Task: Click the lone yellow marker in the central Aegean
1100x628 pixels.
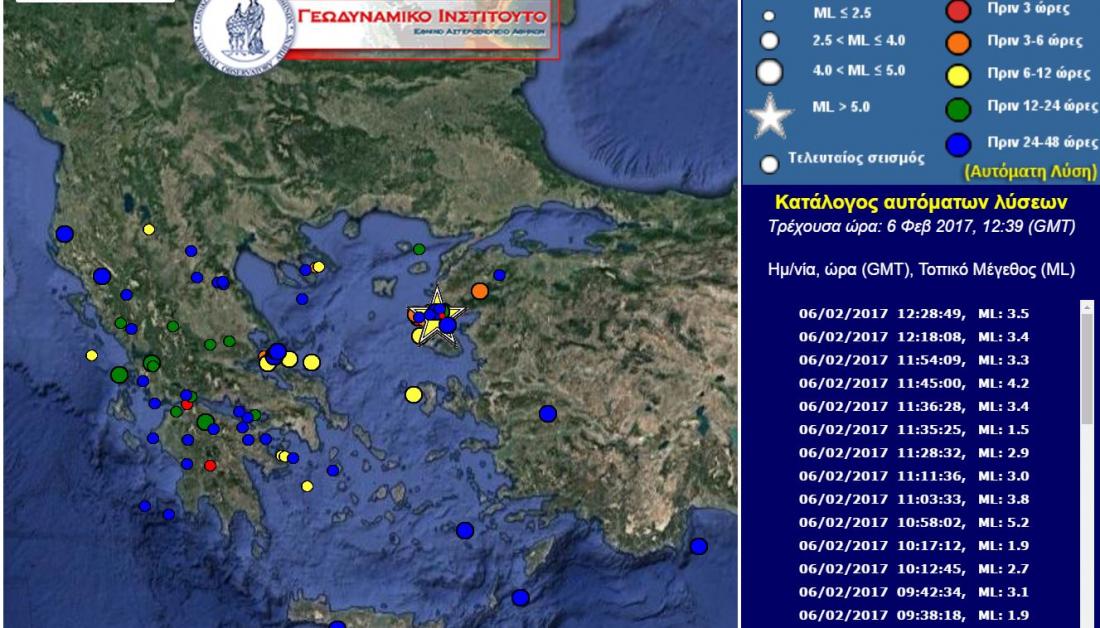Action: pyautogui.click(x=413, y=395)
